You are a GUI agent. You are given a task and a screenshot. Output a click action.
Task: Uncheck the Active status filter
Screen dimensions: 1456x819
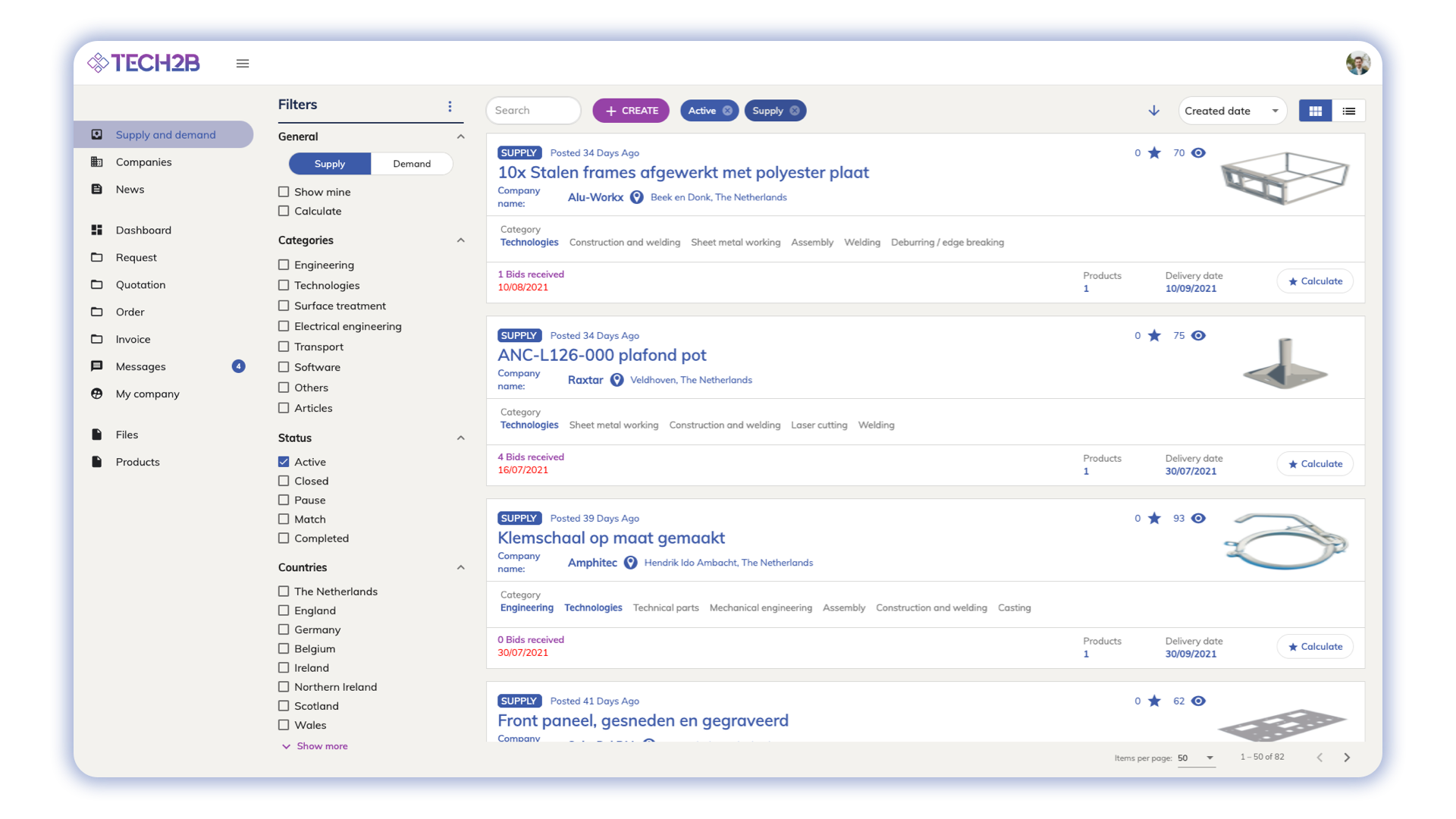284,462
